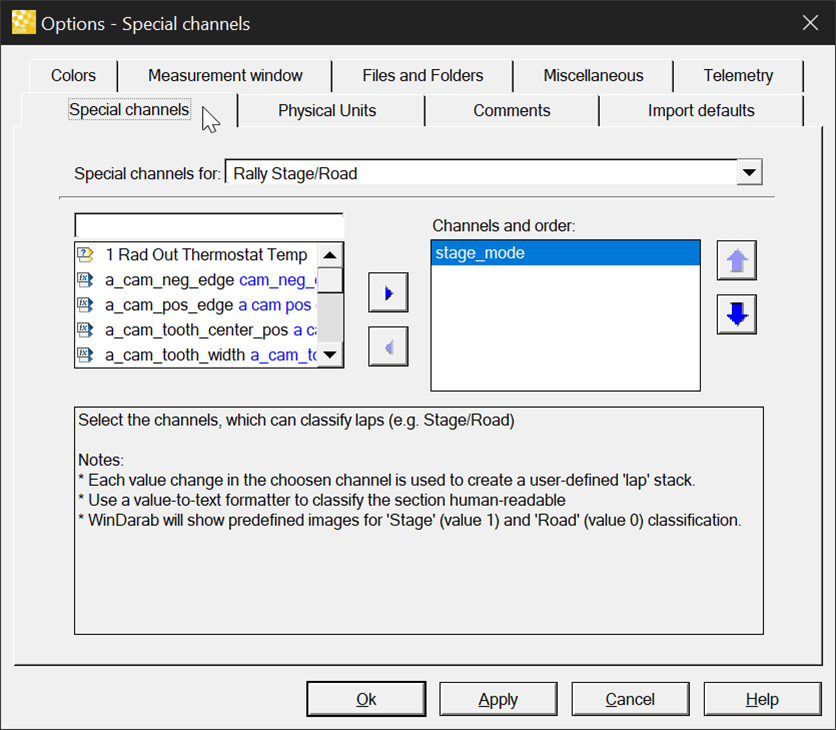This screenshot has width=836, height=730.
Task: Show the Import defaults tab
Action: [701, 111]
